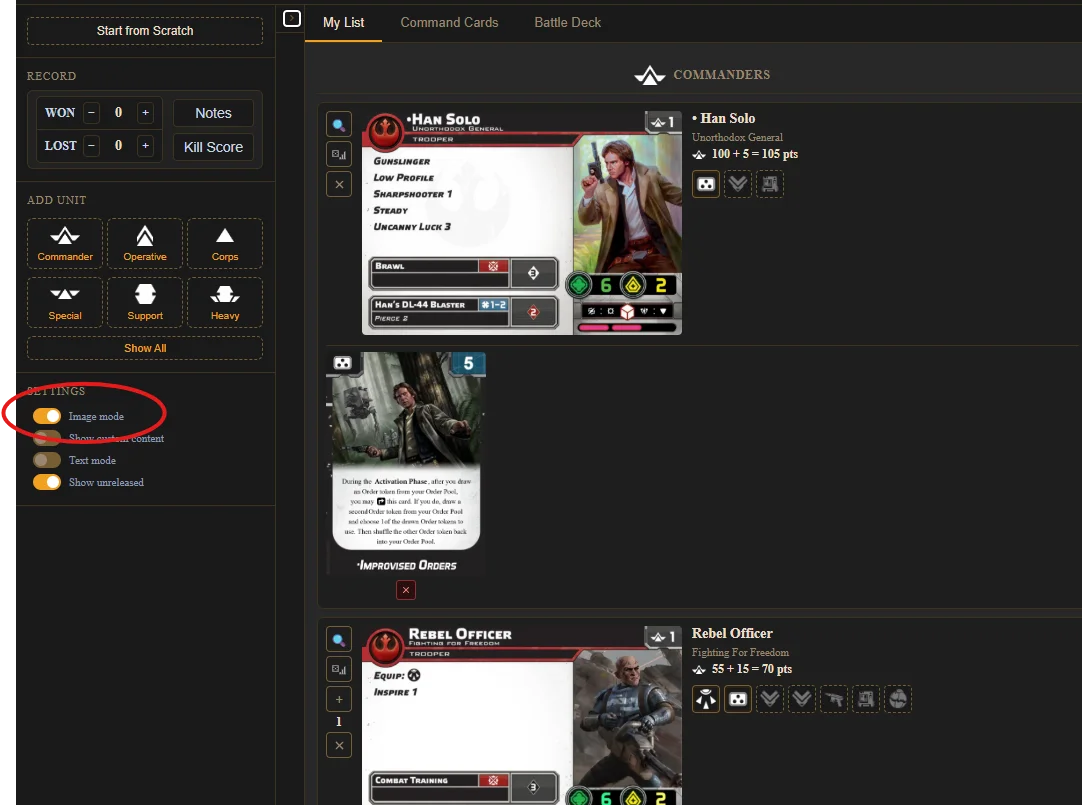Add a gear upgrade to Han Solo

click(x=769, y=184)
